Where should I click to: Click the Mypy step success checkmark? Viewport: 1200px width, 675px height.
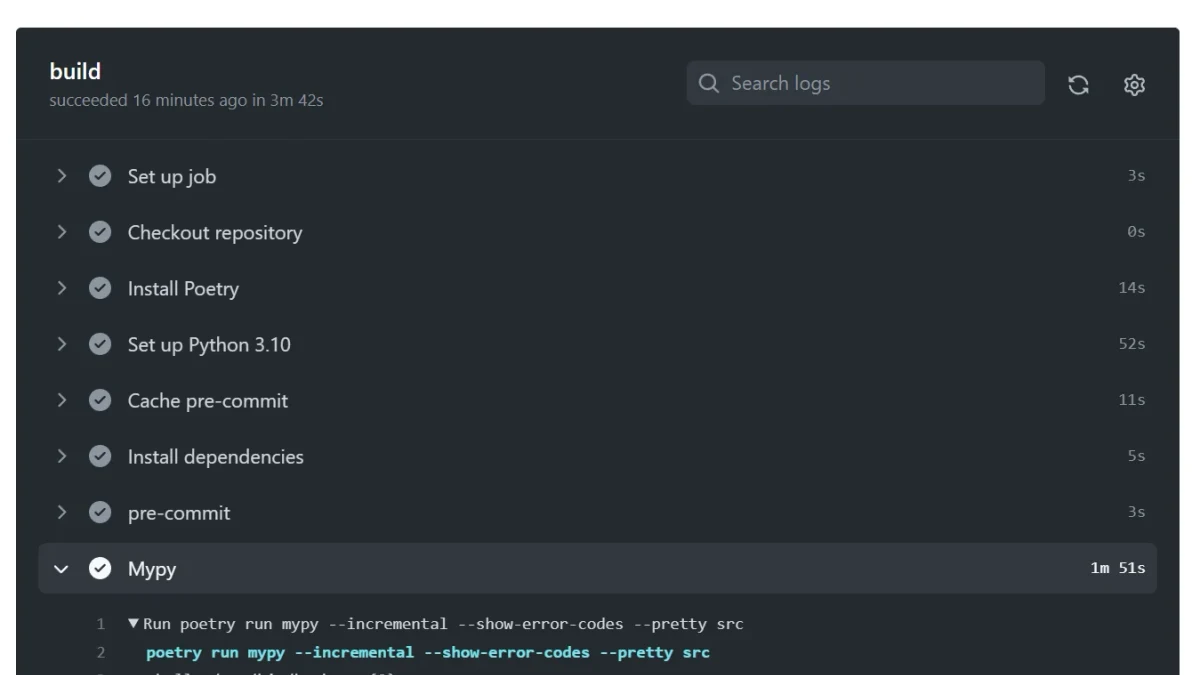(x=100, y=568)
